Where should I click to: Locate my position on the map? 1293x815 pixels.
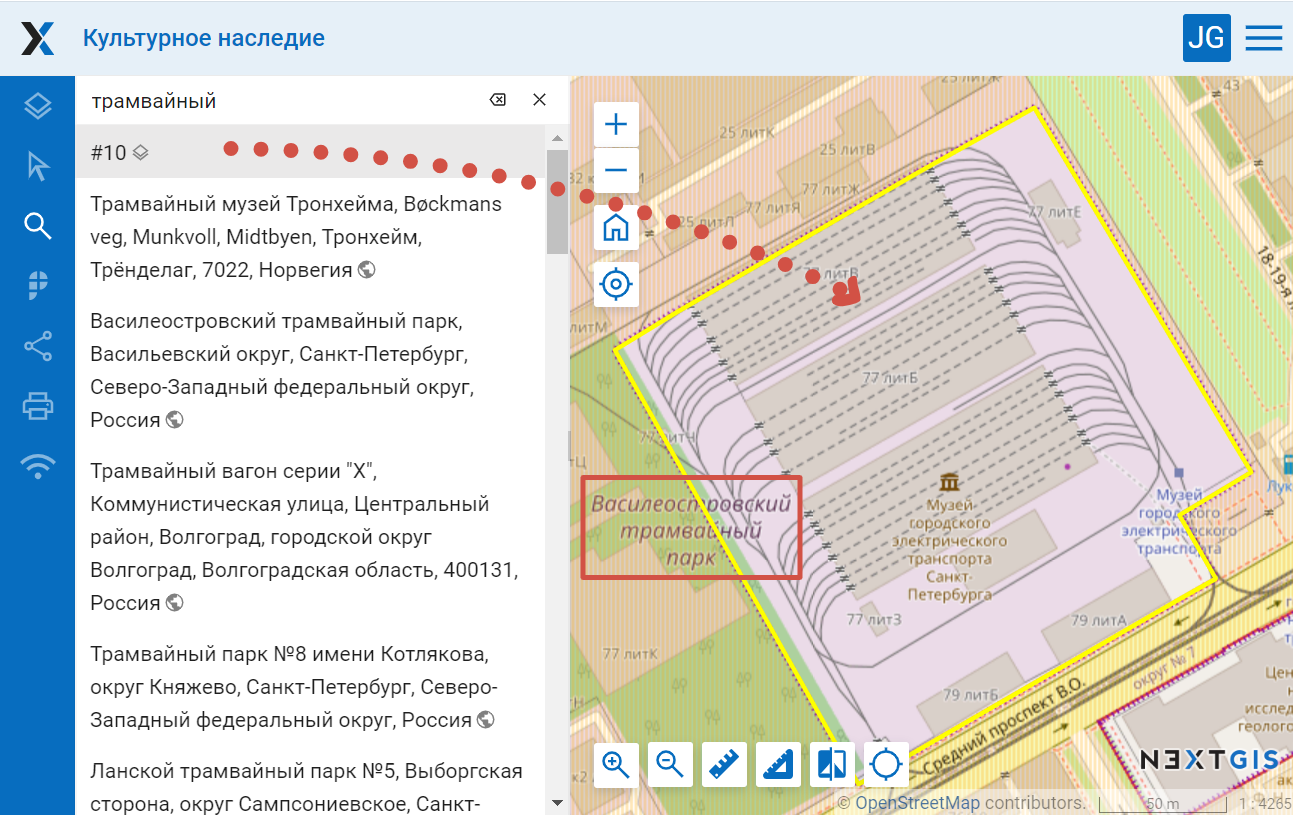point(616,285)
